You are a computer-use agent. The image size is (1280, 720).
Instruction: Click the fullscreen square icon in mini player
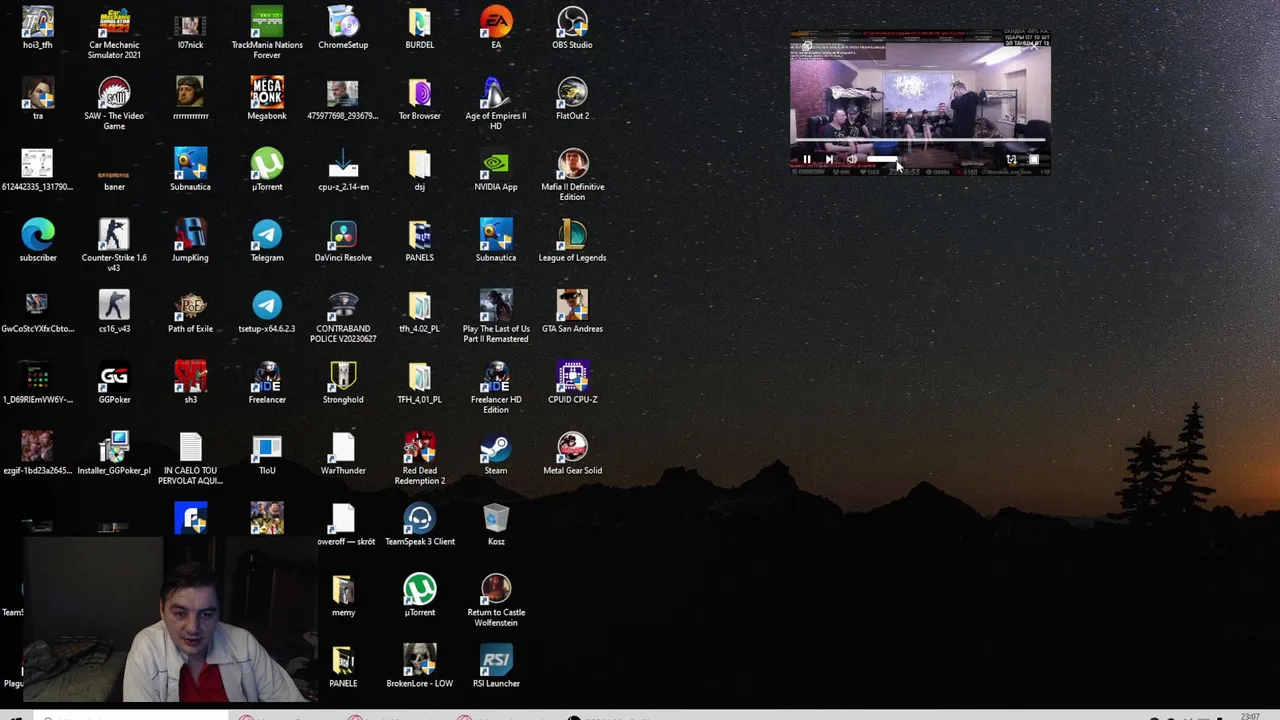pos(1034,159)
